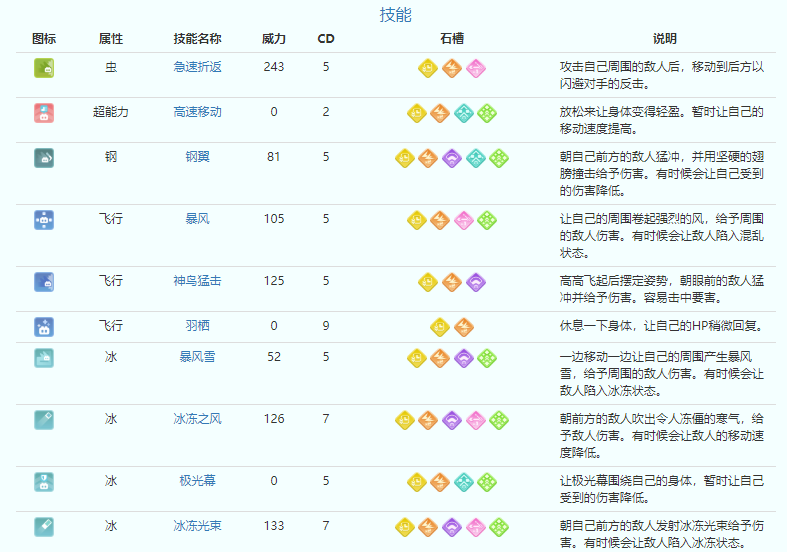Click the 羽栖 skill icon

[44, 327]
